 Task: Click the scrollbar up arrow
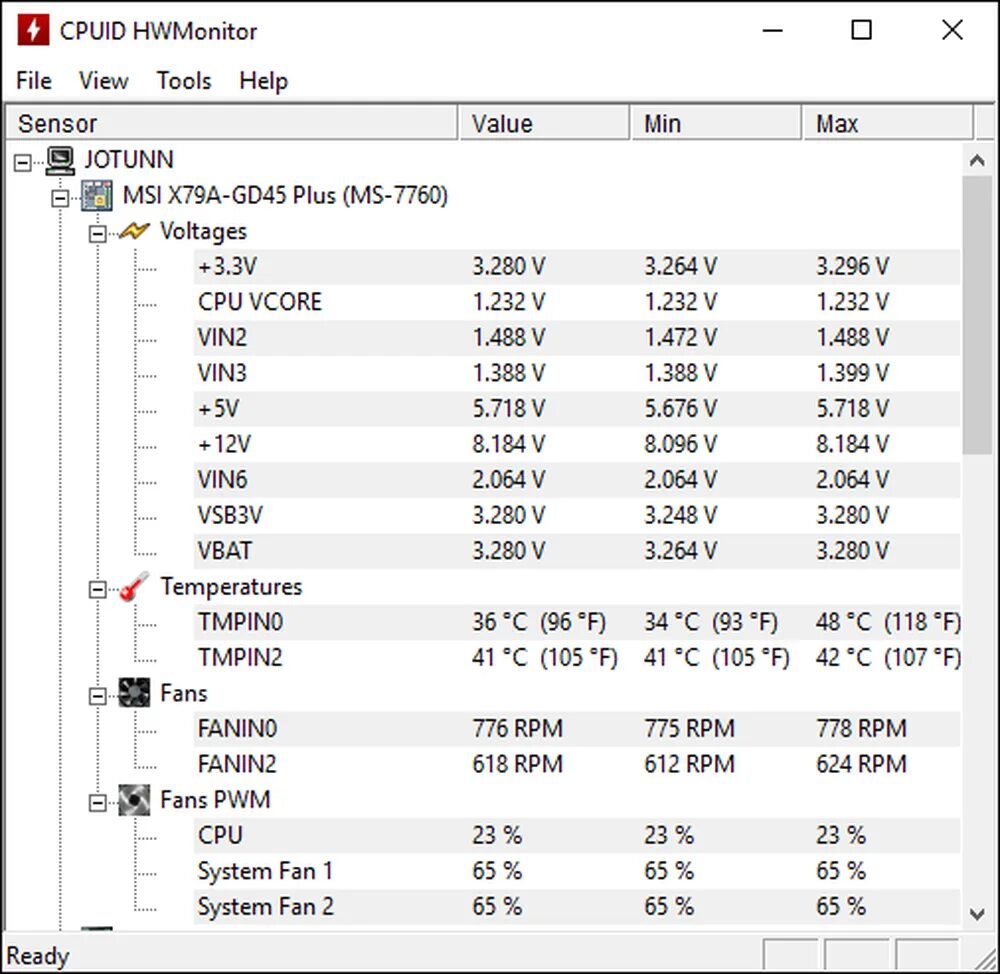click(x=977, y=159)
